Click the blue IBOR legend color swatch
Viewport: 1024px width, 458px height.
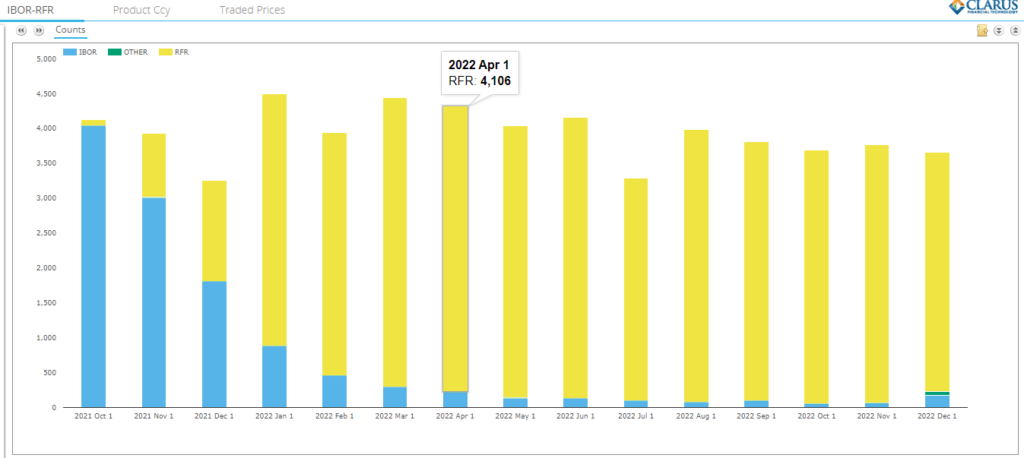click(69, 52)
